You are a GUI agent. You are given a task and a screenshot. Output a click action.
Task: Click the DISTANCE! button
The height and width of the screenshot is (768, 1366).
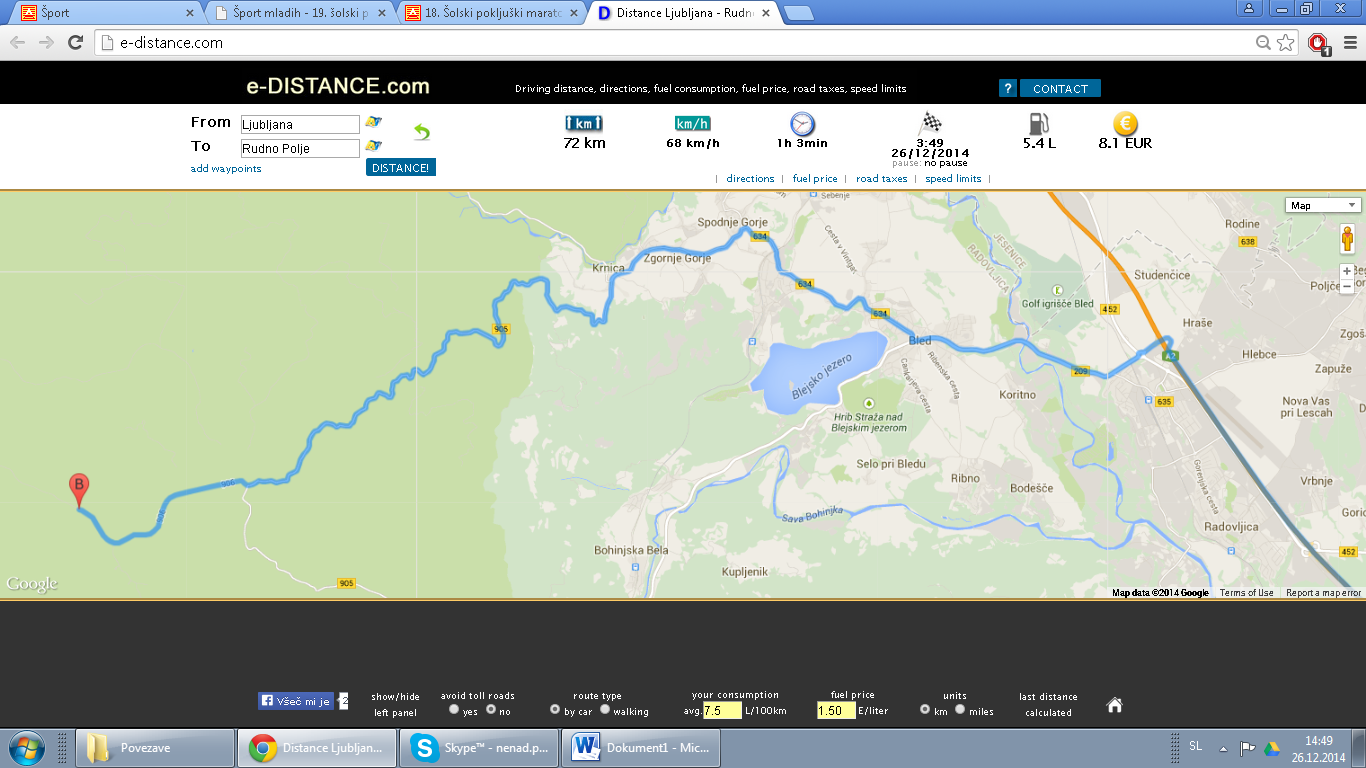[401, 168]
